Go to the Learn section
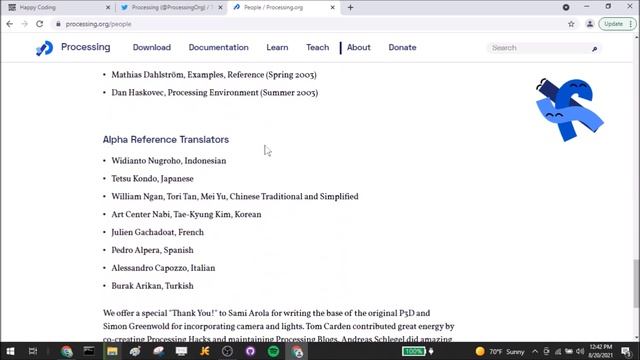The width and height of the screenshot is (640, 360). (x=277, y=47)
